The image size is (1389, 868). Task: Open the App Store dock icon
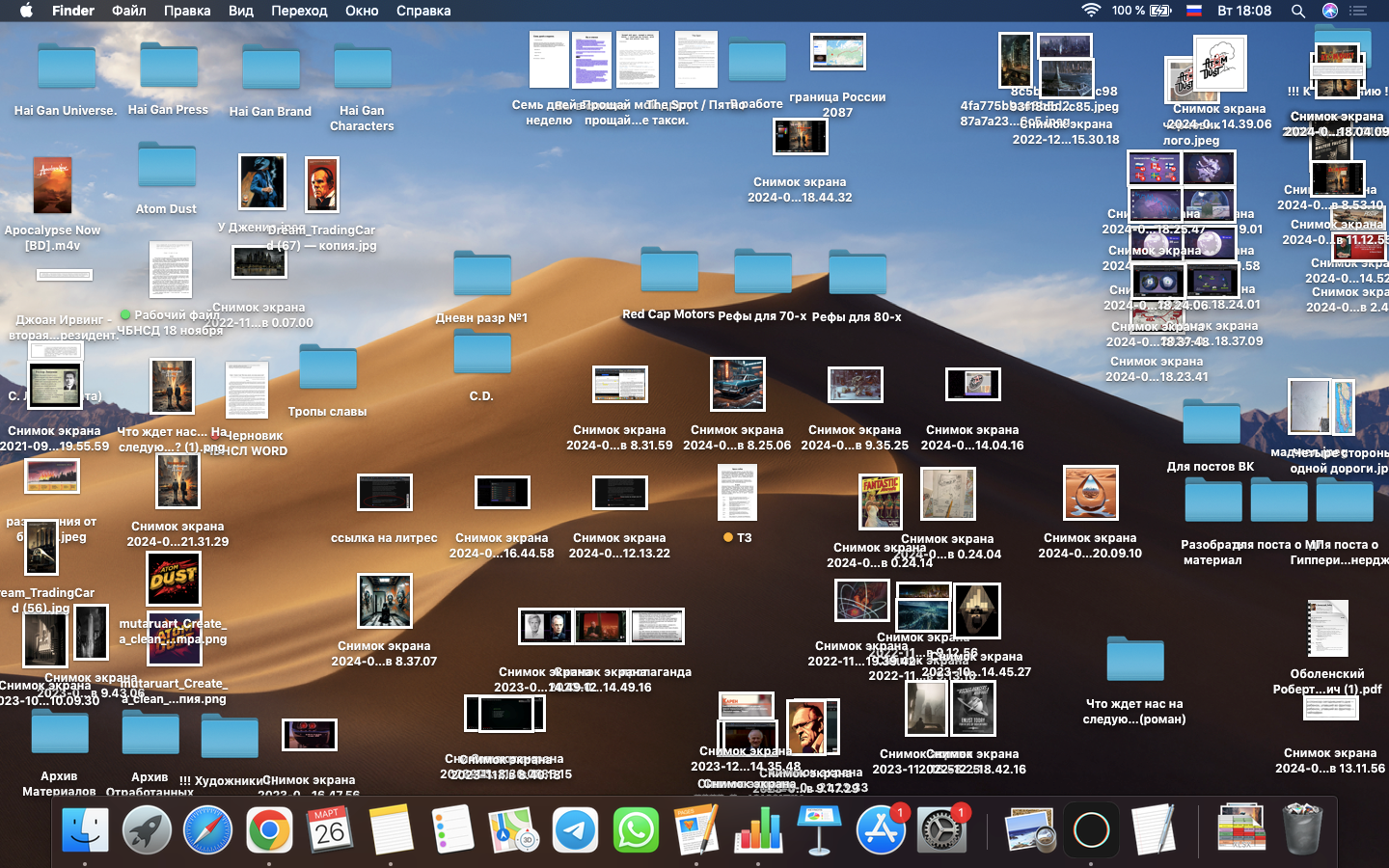click(x=880, y=829)
